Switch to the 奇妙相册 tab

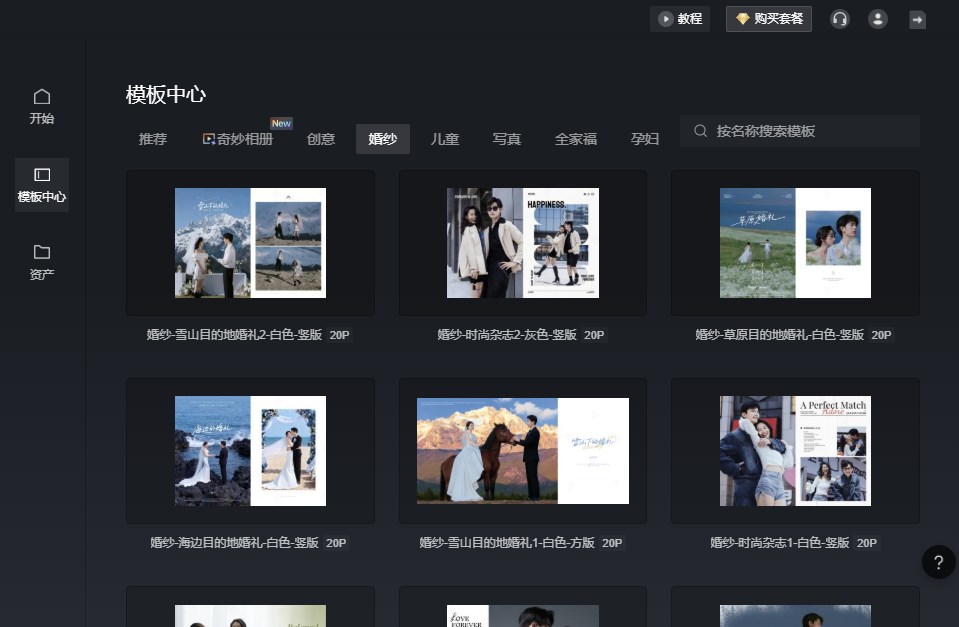pos(238,139)
